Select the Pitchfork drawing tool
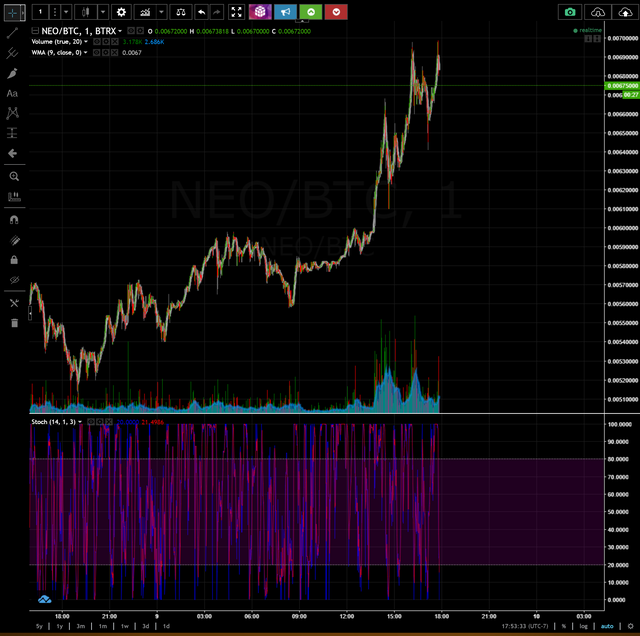This screenshot has height=636, width=640. pyautogui.click(x=13, y=53)
